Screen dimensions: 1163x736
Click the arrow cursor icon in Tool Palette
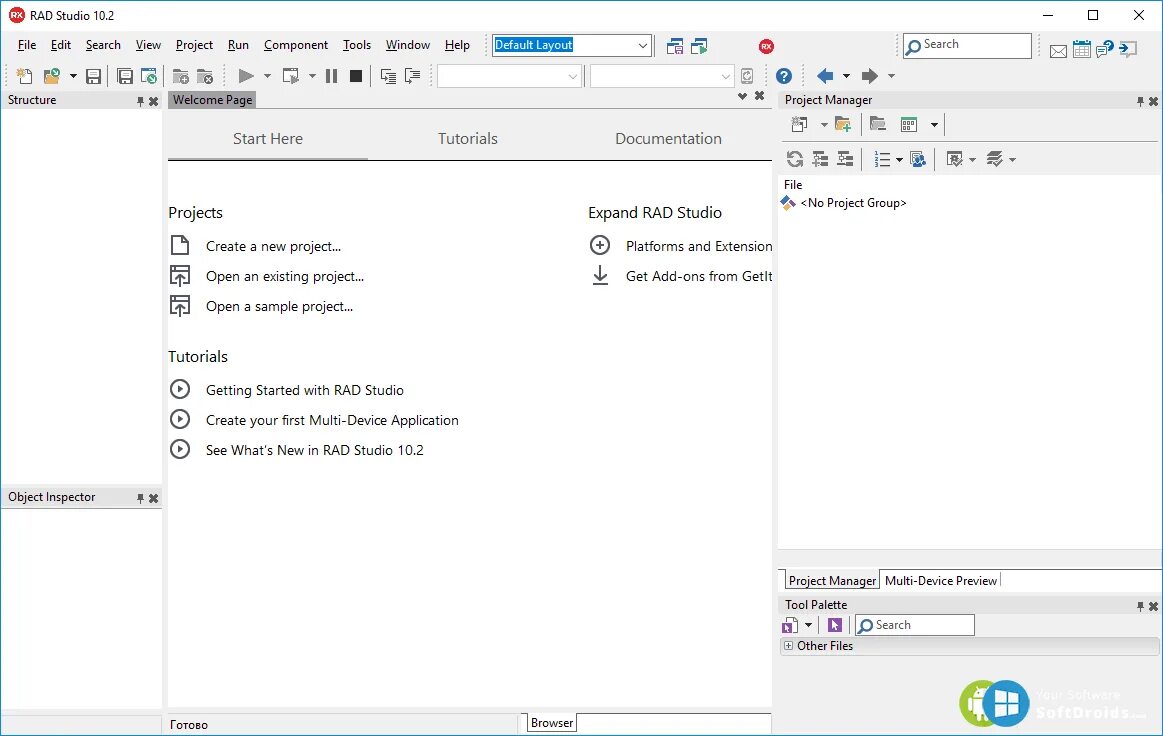coord(835,625)
